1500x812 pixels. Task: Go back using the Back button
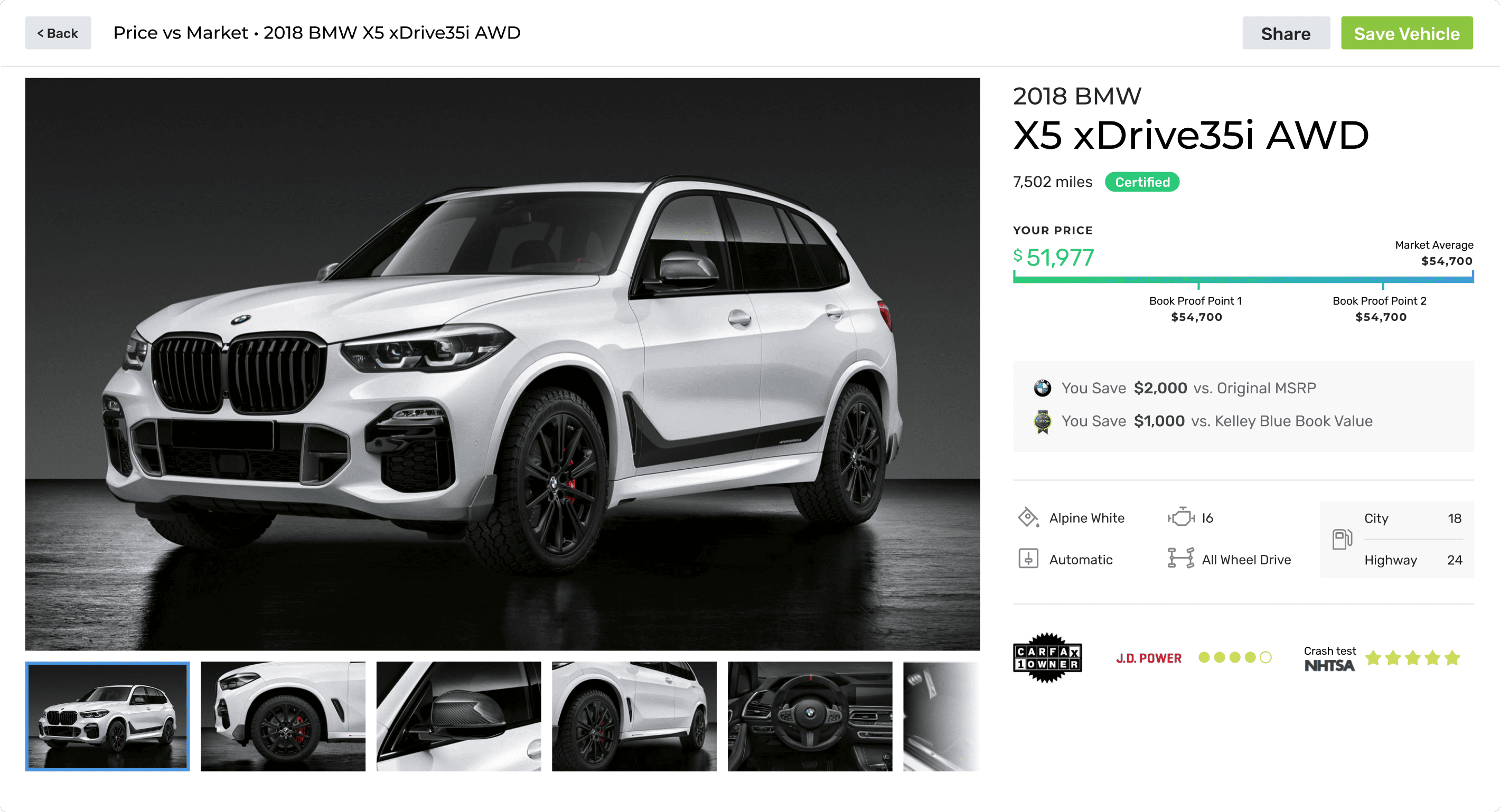58,33
